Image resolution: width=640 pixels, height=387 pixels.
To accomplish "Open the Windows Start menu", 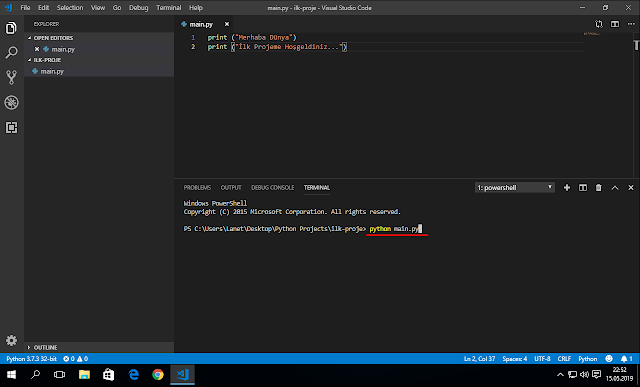I will pyautogui.click(x=11, y=374).
